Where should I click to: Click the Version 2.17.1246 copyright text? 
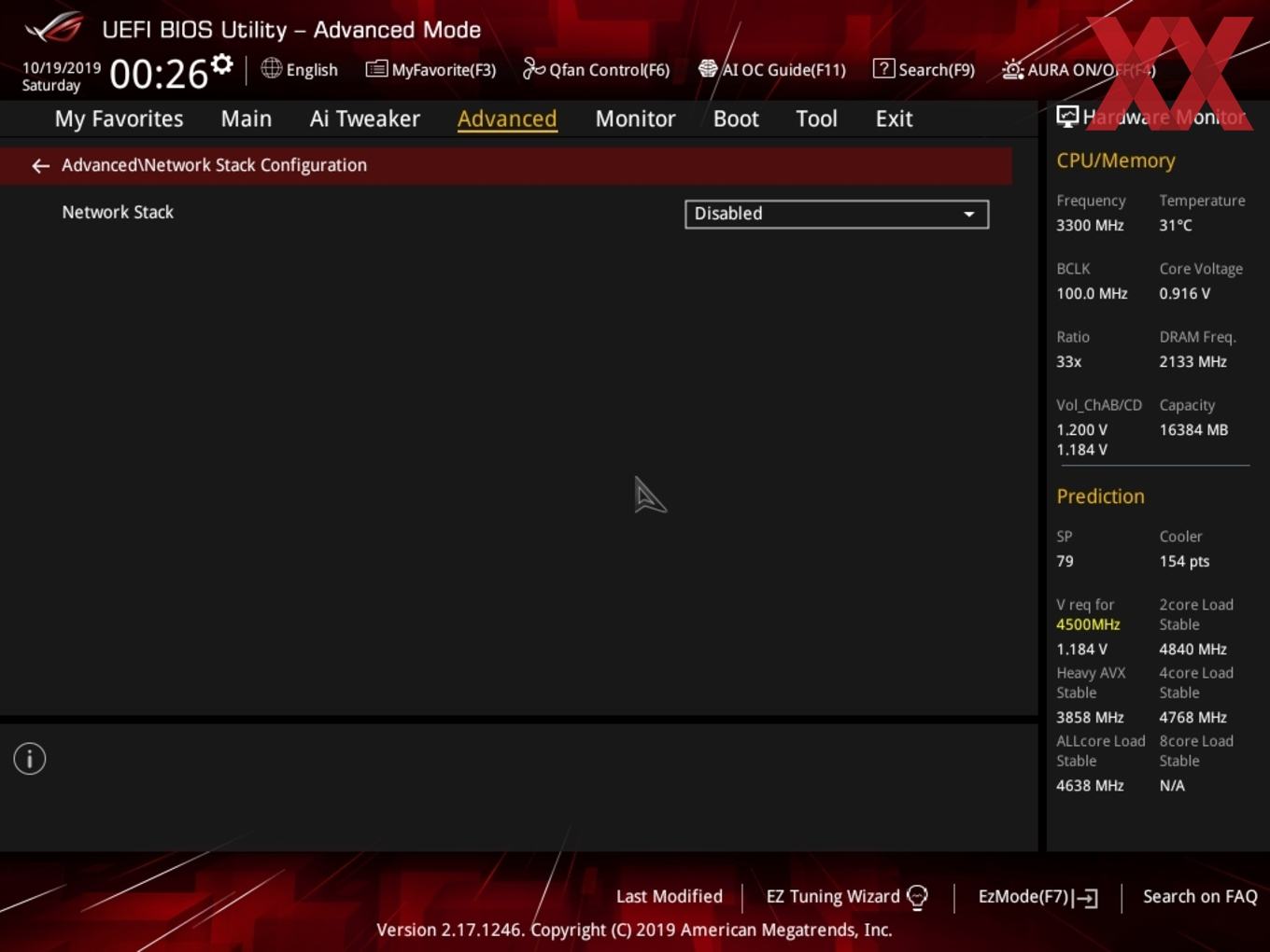point(634,931)
